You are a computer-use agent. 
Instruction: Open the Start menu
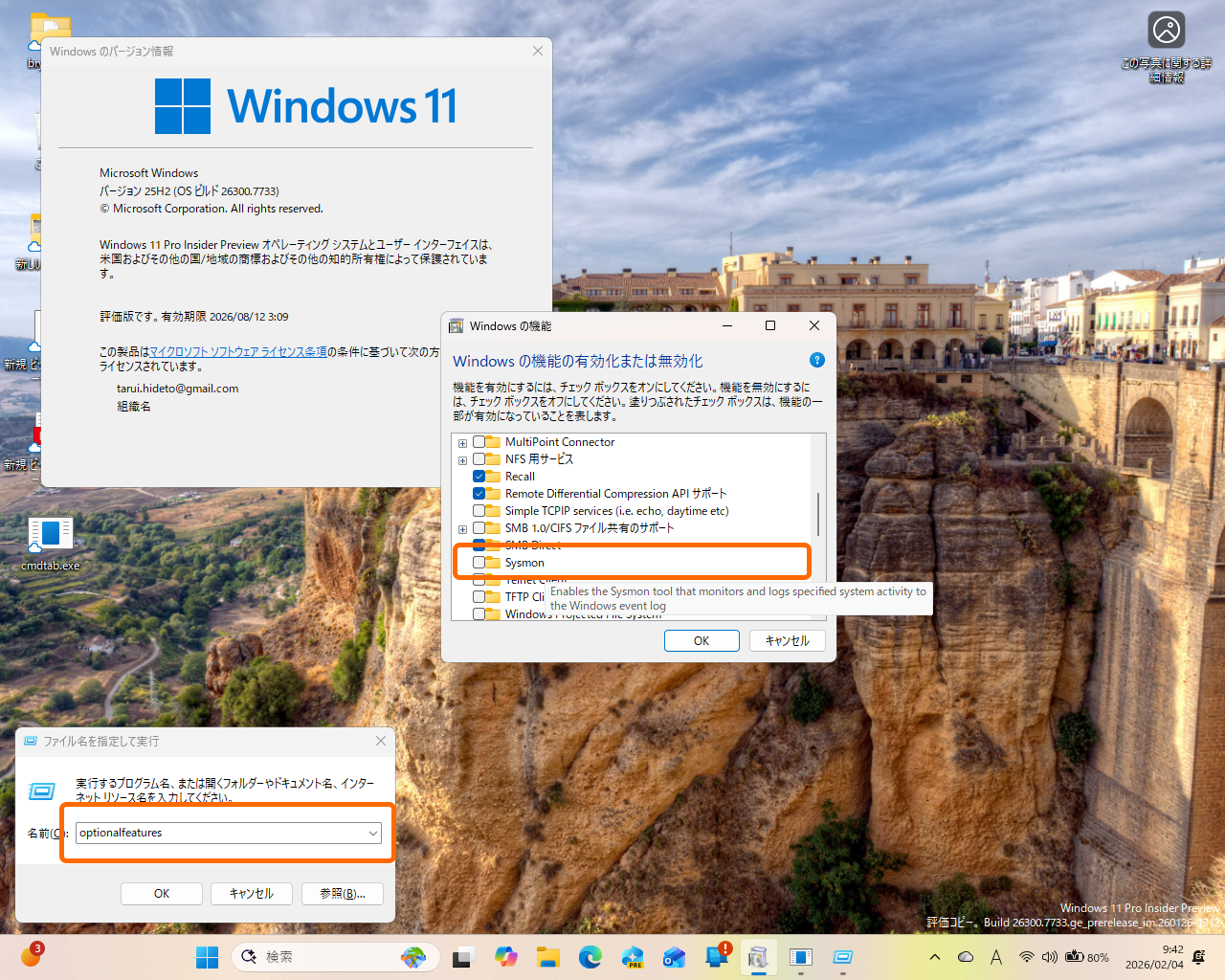point(207,957)
